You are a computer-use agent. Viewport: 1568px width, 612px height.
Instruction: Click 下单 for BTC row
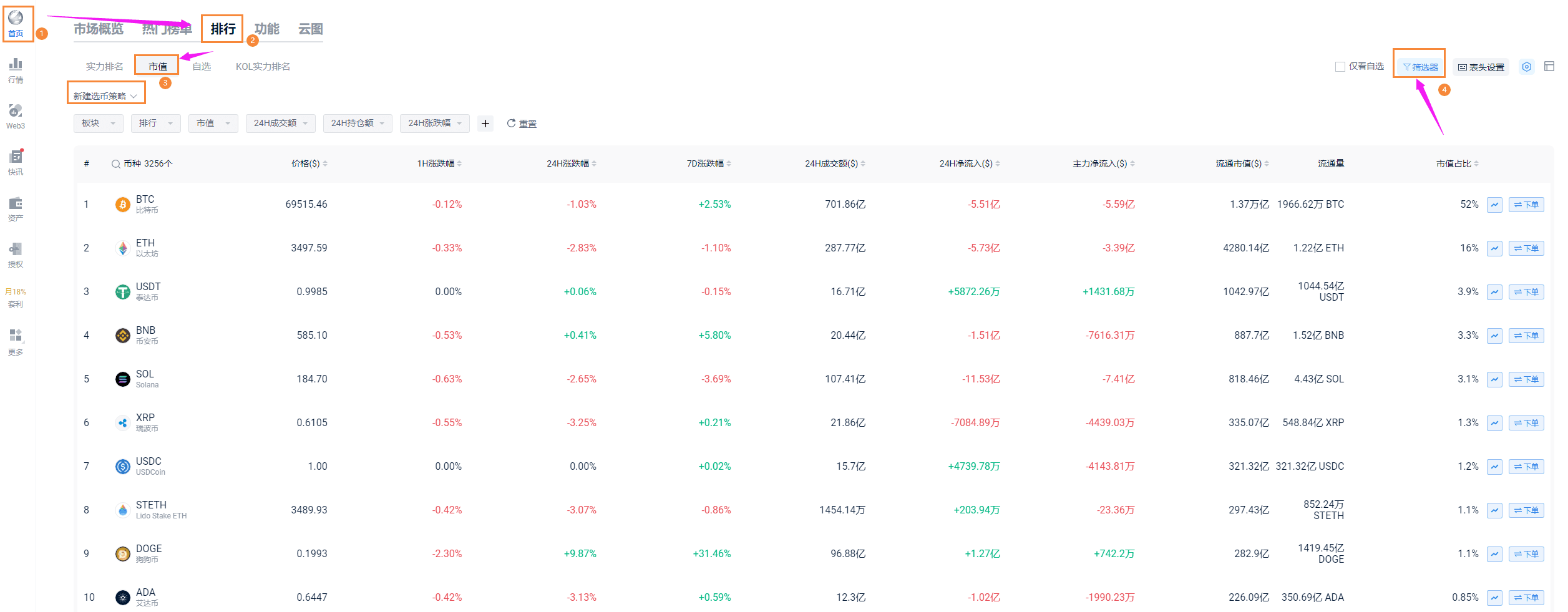1526,205
